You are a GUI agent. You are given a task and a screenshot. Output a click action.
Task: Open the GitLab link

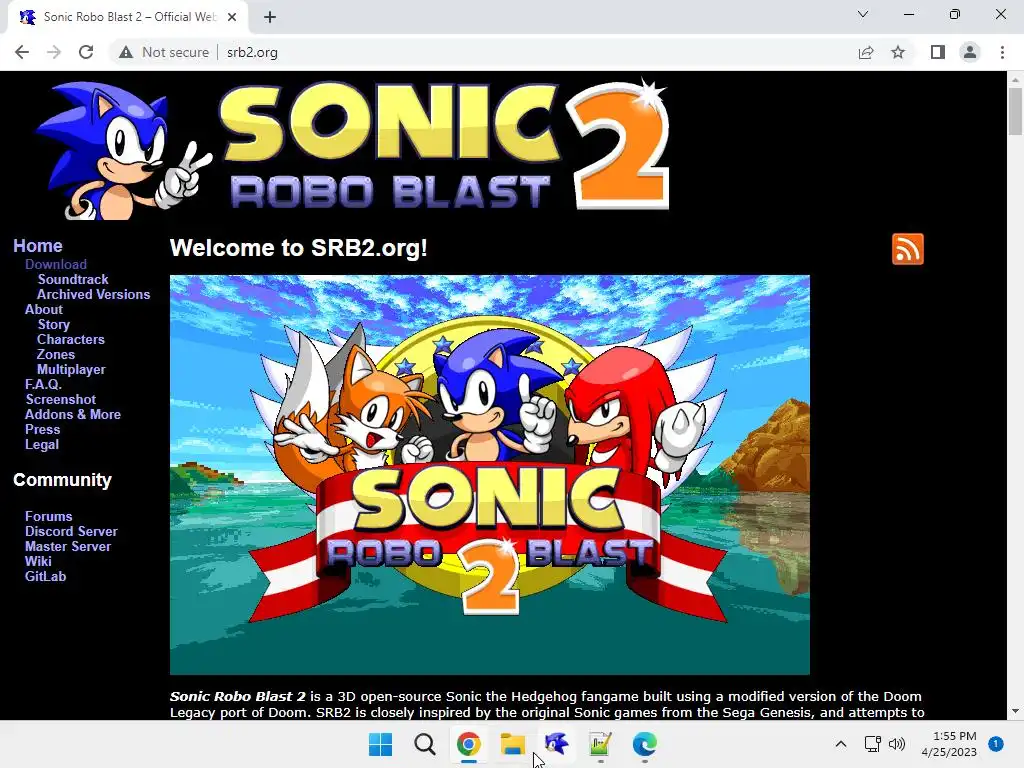(x=45, y=576)
